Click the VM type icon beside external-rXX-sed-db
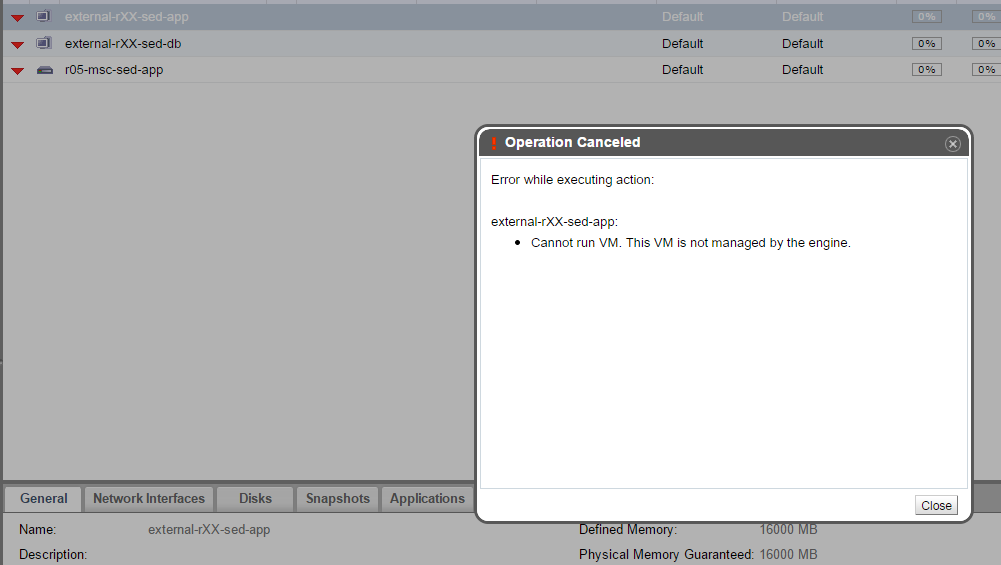 click(43, 43)
